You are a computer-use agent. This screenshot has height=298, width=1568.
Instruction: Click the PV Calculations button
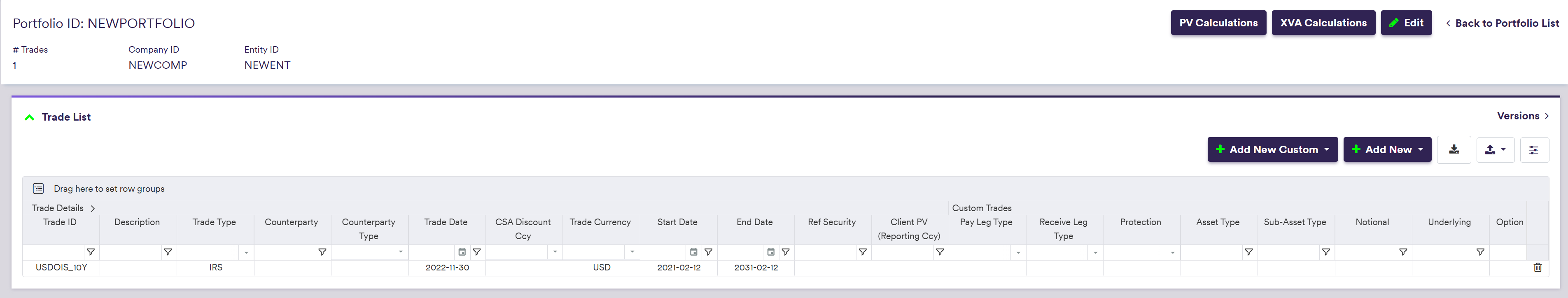coord(1218,23)
